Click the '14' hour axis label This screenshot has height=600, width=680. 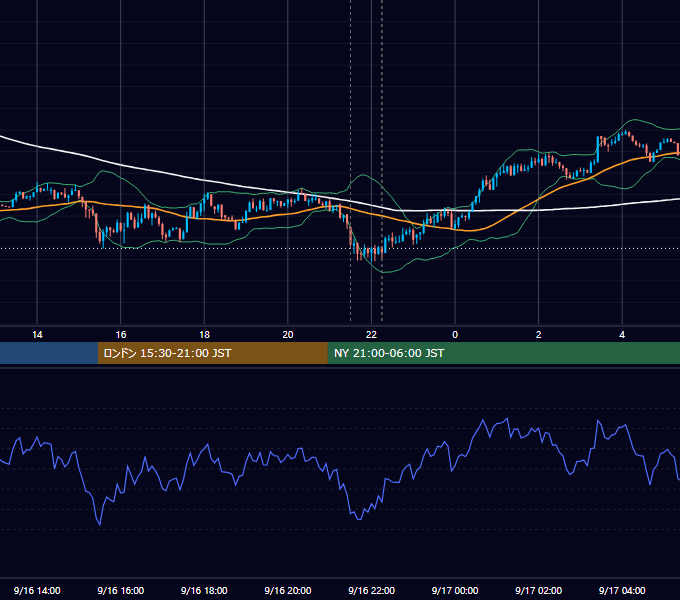pos(37,335)
